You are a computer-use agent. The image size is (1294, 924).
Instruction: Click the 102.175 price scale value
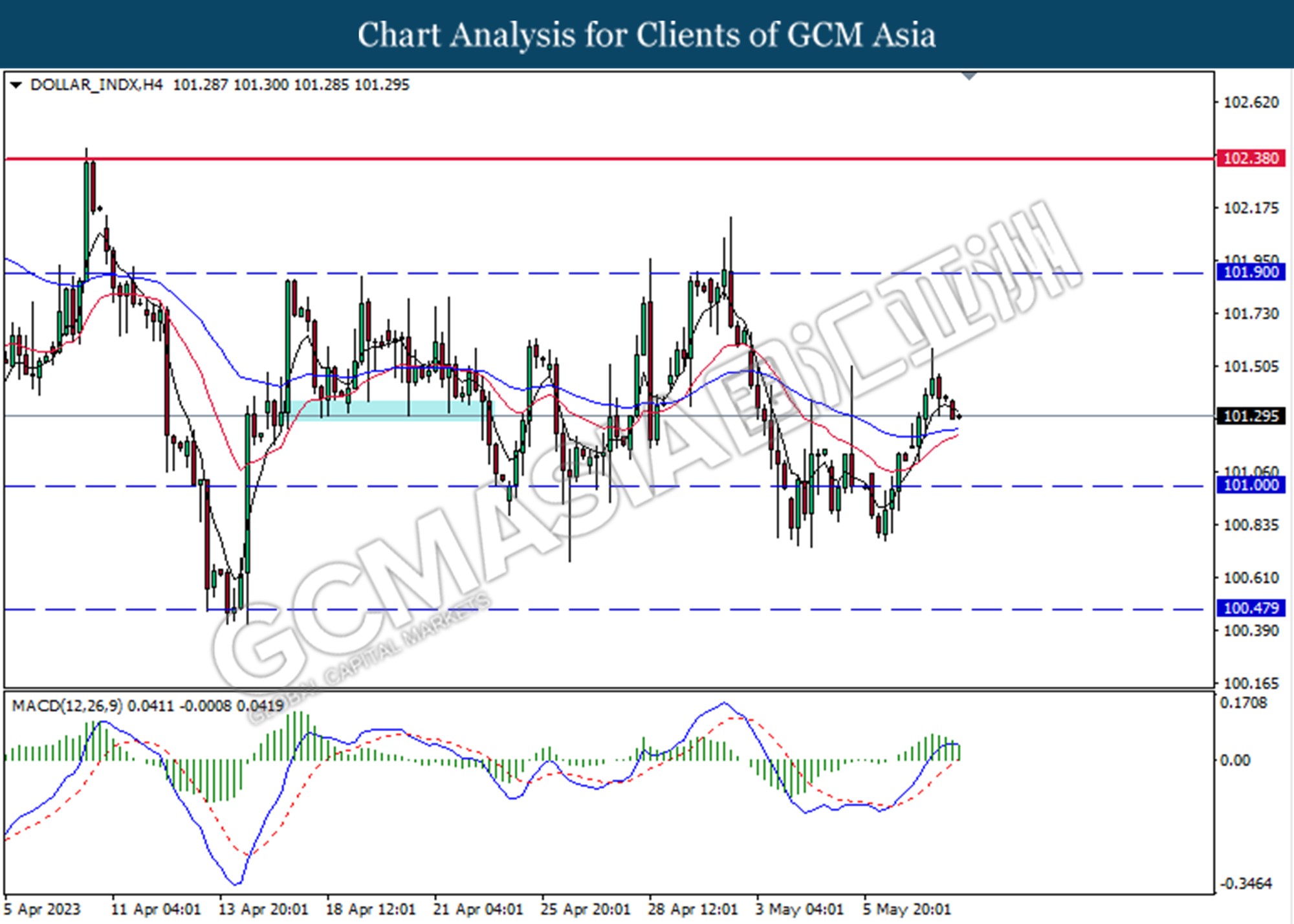1251,208
